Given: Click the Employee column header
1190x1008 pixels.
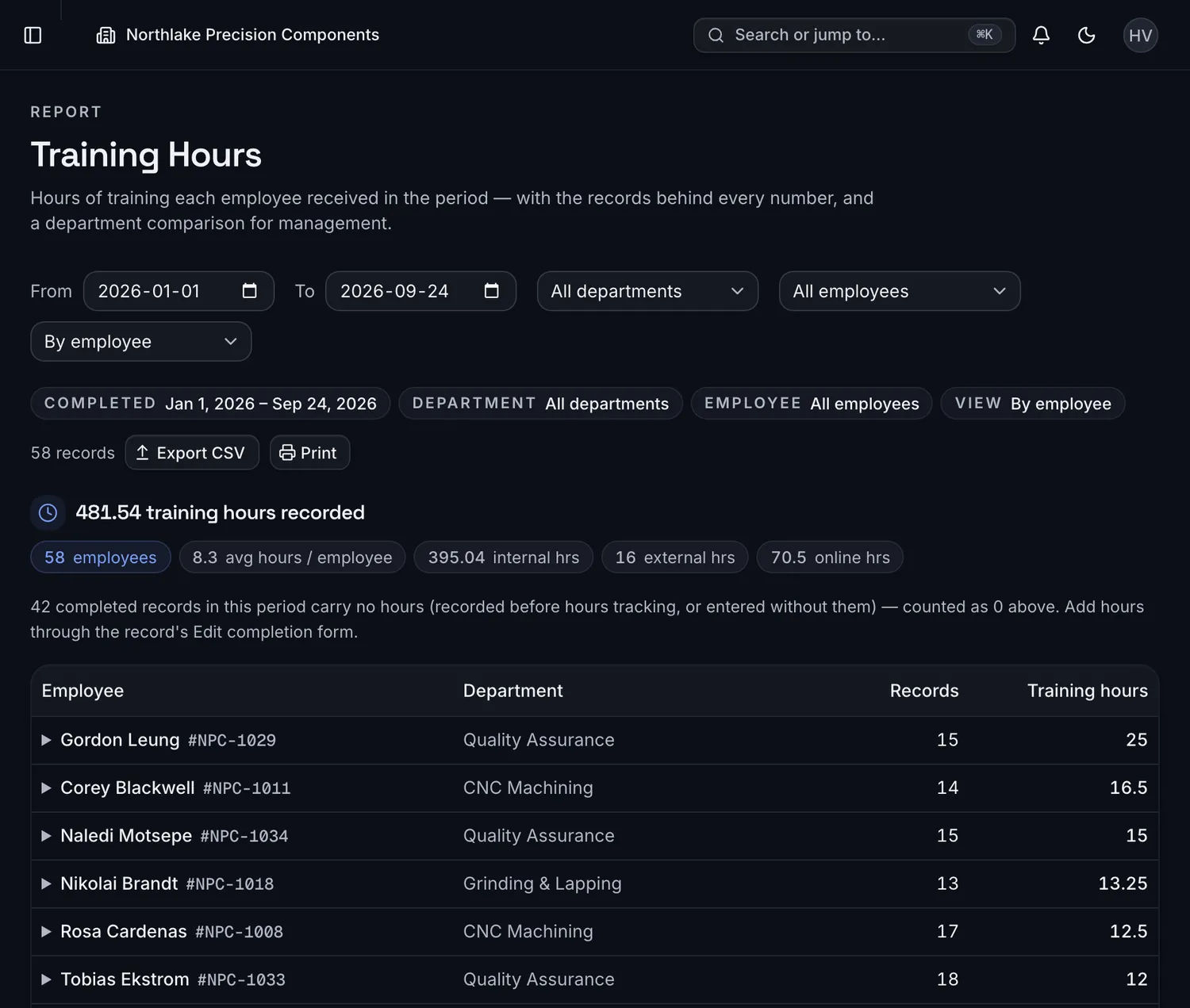Looking at the screenshot, I should tap(83, 691).
